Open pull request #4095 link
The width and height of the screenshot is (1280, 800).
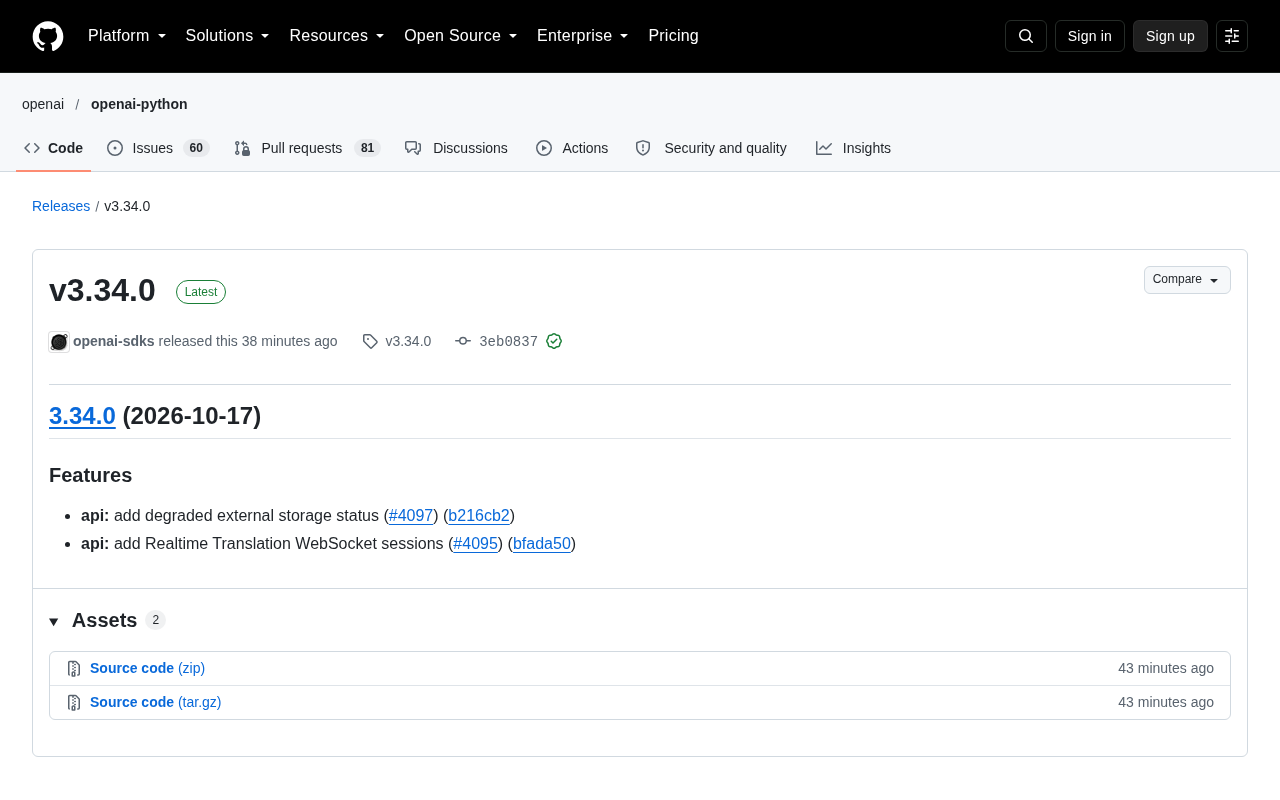tap(475, 544)
